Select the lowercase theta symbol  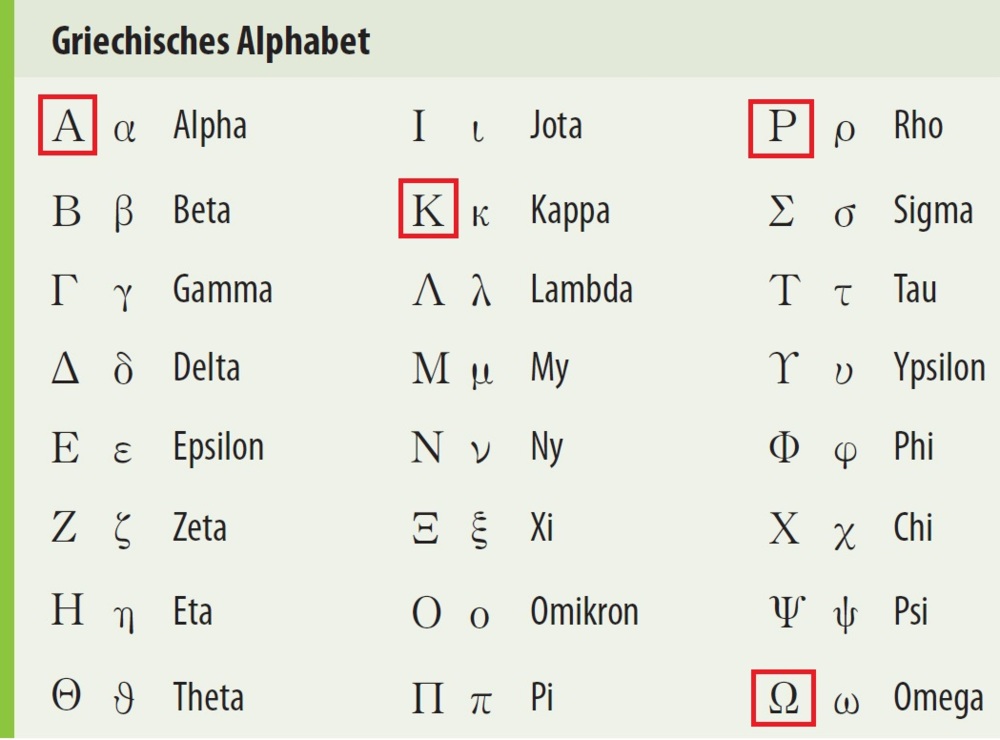(x=124, y=698)
